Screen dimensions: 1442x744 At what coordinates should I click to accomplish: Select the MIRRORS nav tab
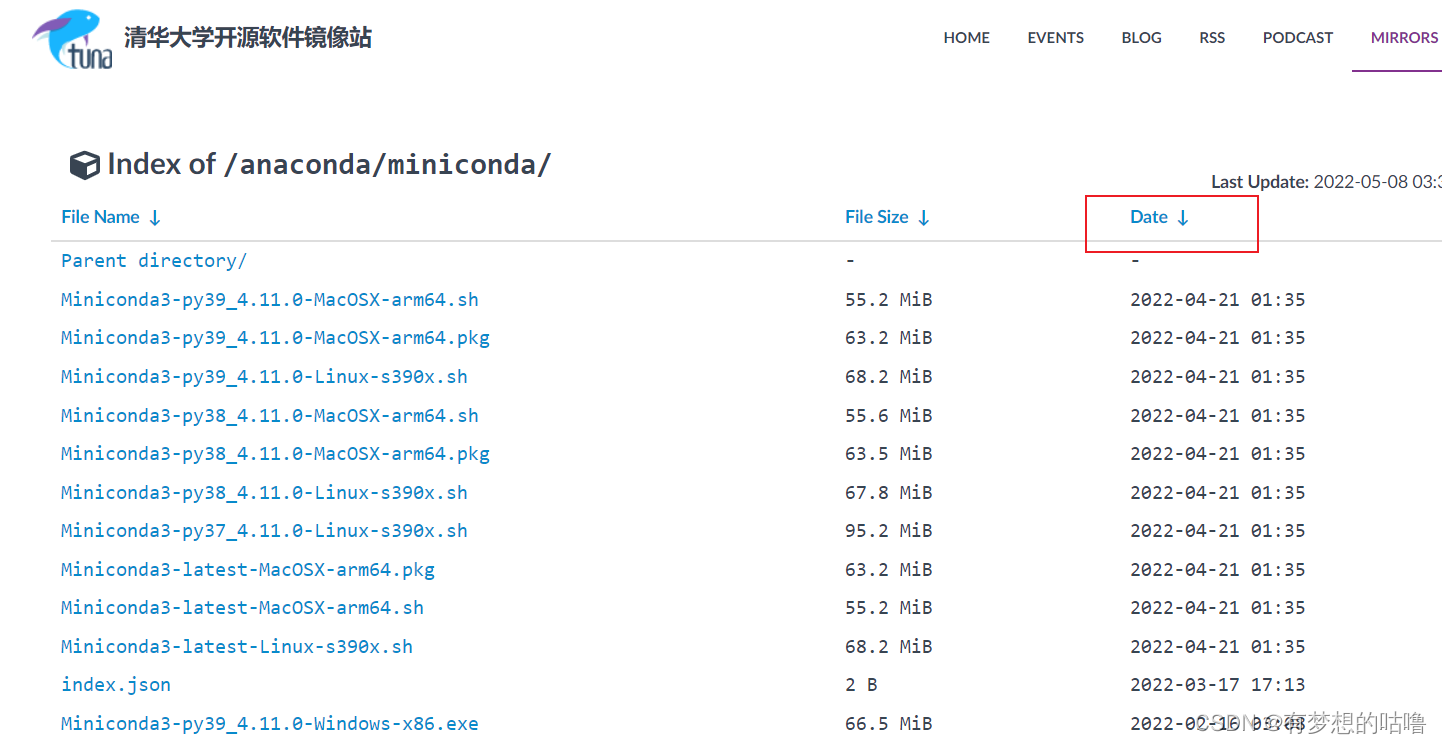1404,38
